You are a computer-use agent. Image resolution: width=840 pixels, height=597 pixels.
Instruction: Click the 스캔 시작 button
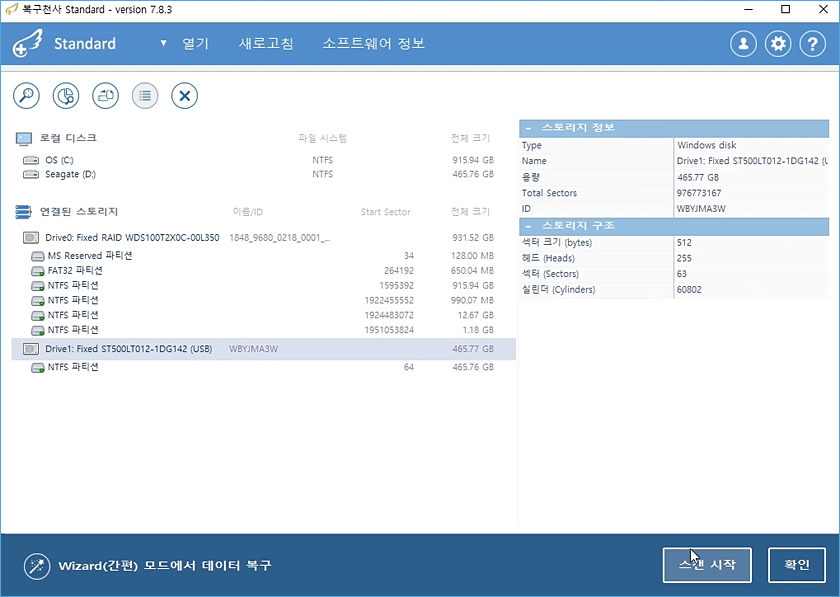coord(706,565)
